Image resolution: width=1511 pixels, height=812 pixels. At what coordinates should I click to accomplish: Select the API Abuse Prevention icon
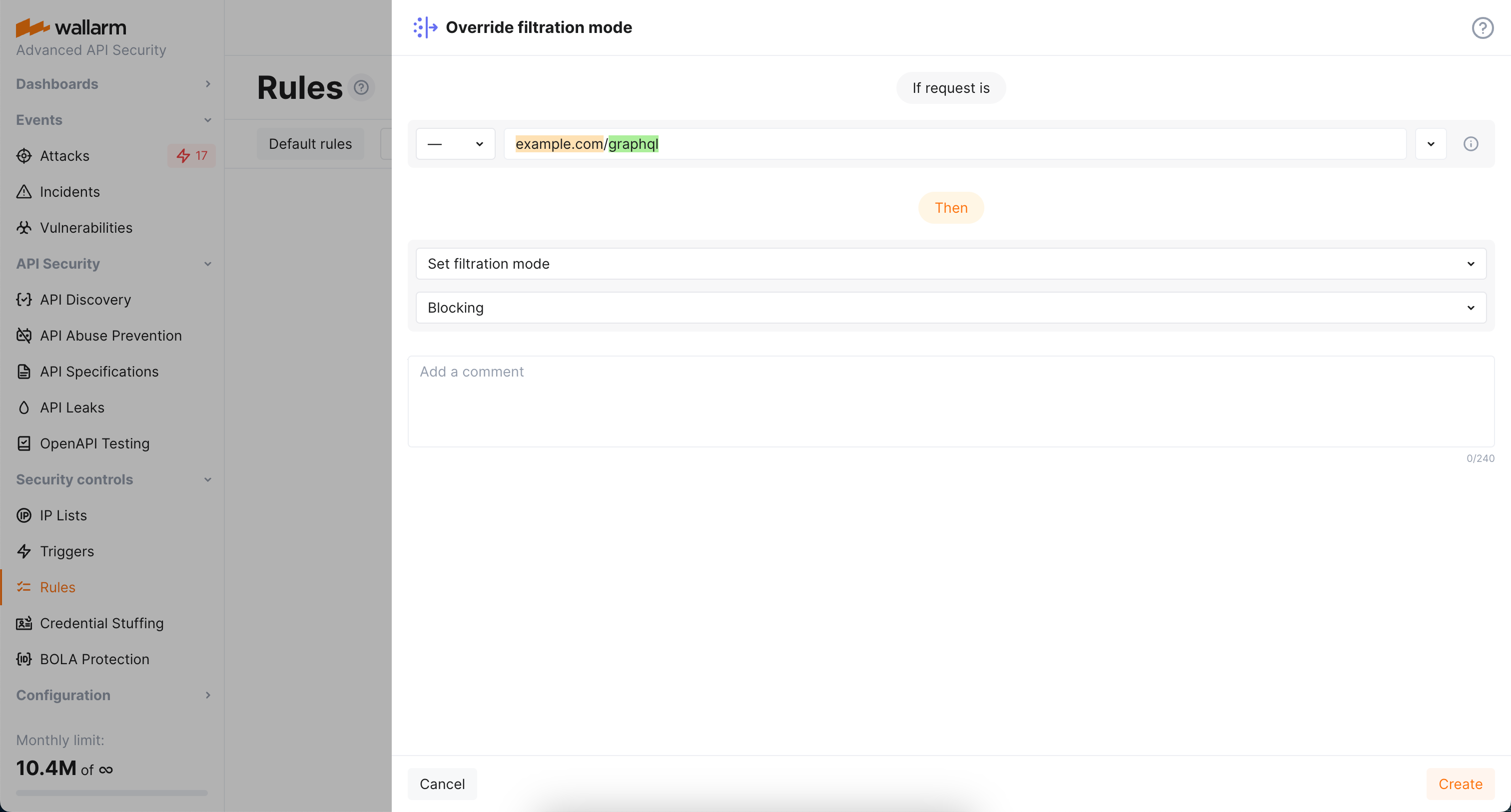click(23, 336)
